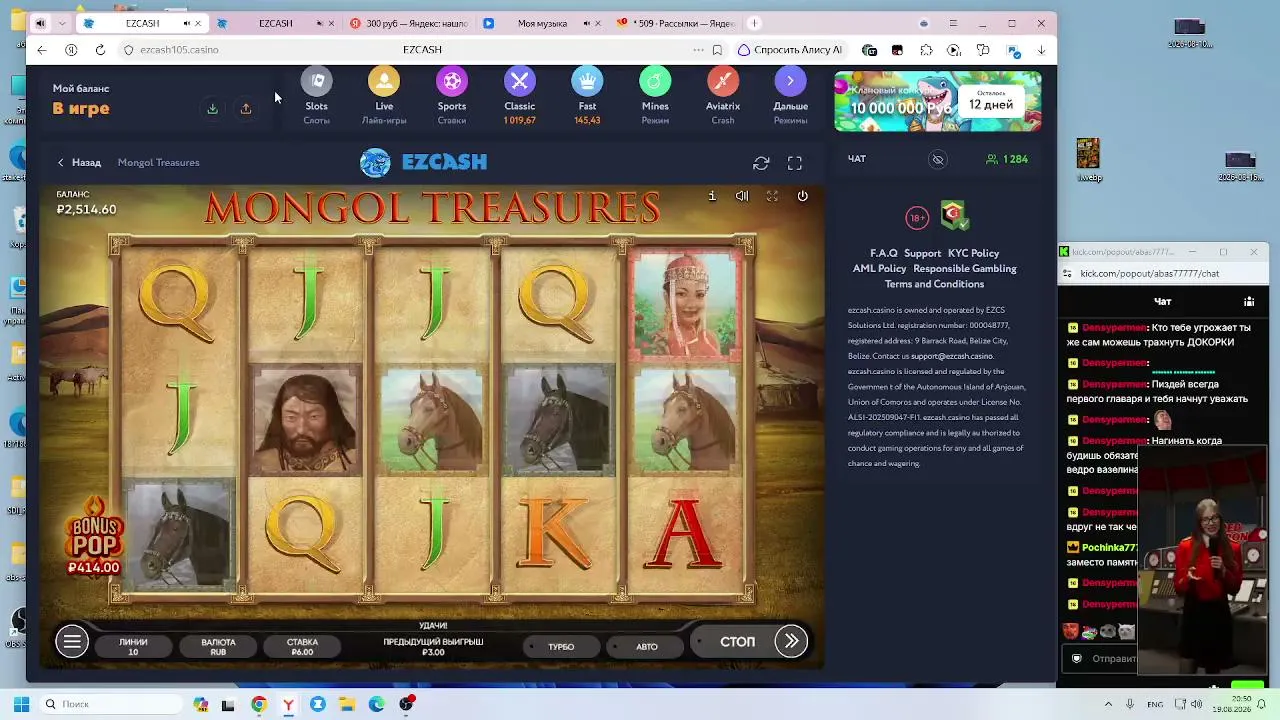Open Google Chrome from the taskbar
This screenshot has height=720, width=1280.
pyautogui.click(x=259, y=704)
